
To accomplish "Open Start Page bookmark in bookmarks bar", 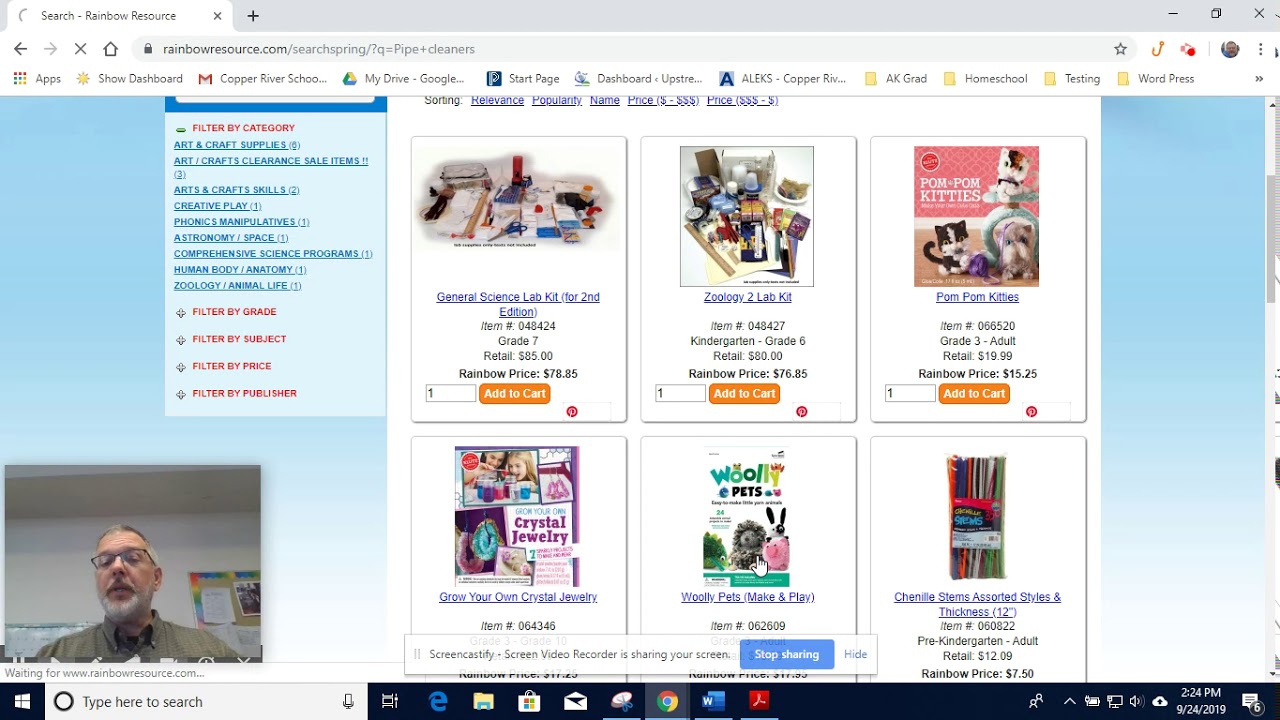I will (x=522, y=78).
